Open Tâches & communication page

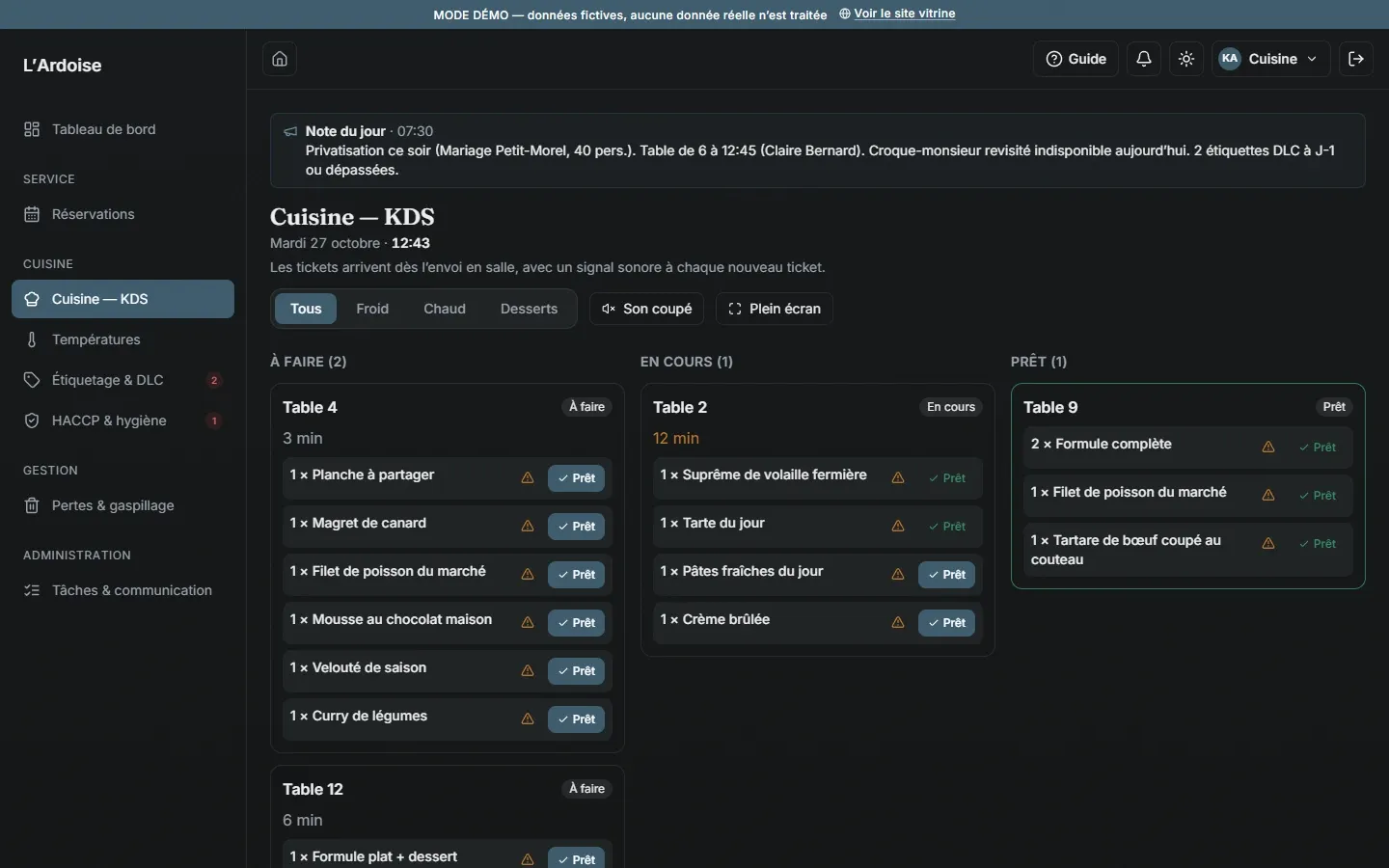pos(123,590)
